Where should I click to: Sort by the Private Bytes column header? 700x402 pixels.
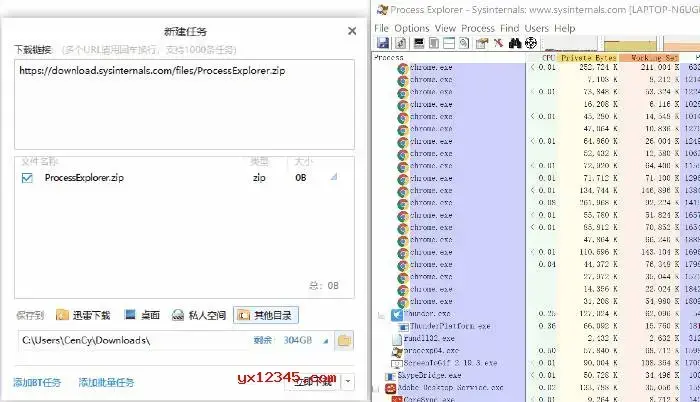[x=588, y=58]
